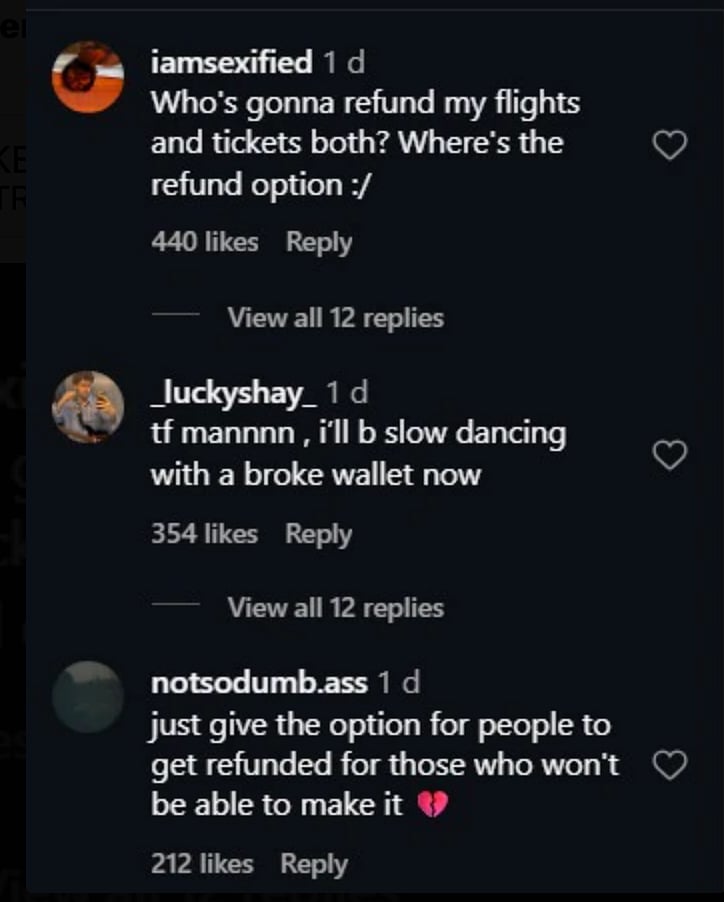
Task: Like iamsexified's comment with the heart icon
Action: [670, 144]
